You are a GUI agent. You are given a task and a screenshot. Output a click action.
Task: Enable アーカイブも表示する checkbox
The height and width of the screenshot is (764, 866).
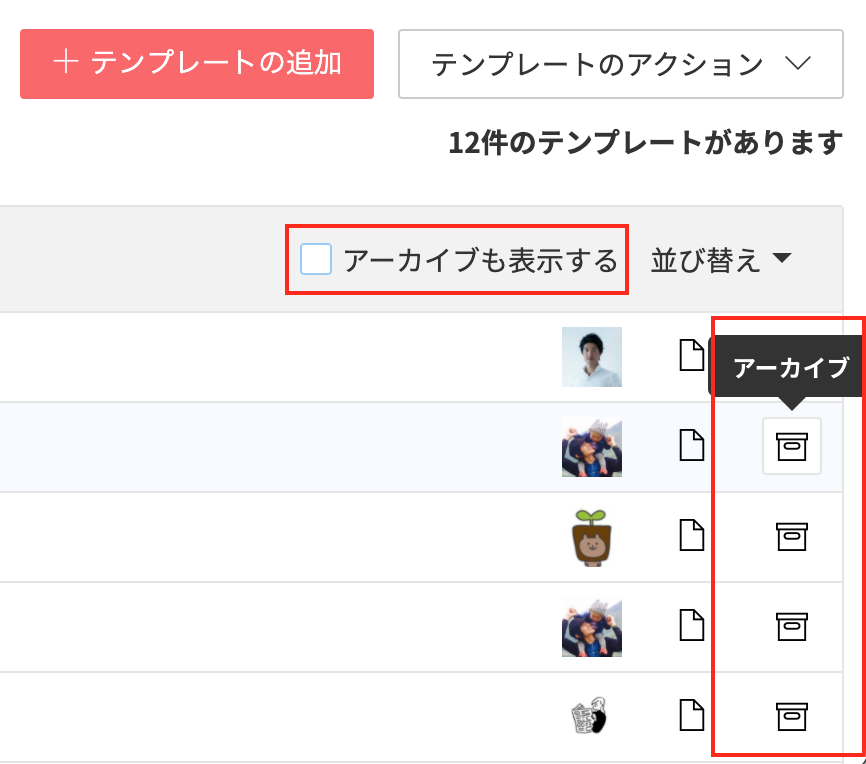click(316, 259)
